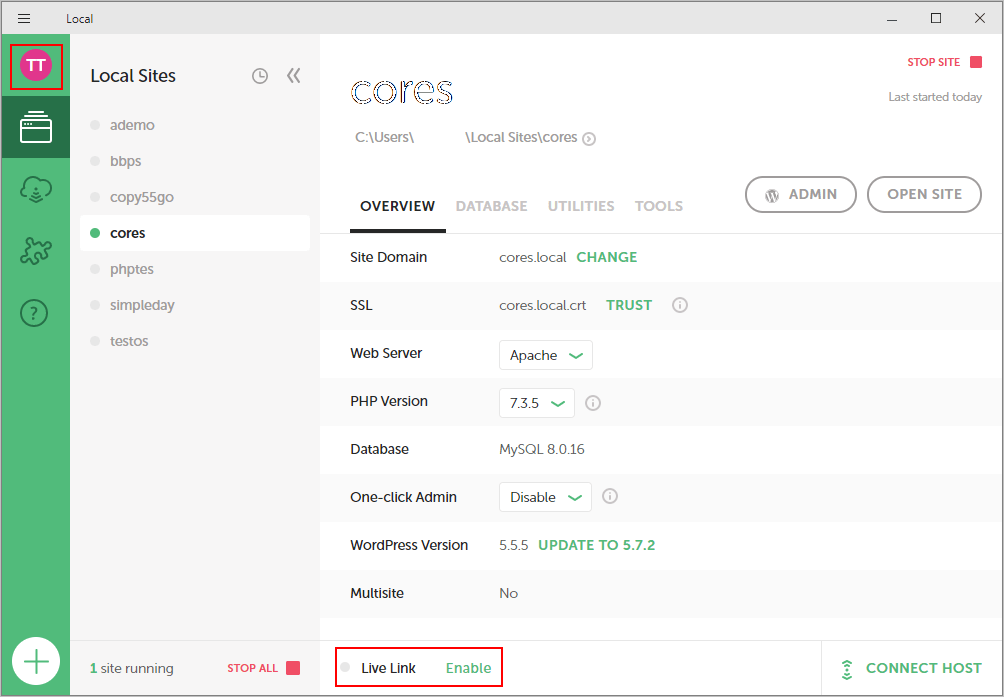The image size is (1004, 697).
Task: Click the STOP SITE label
Action: click(x=934, y=62)
